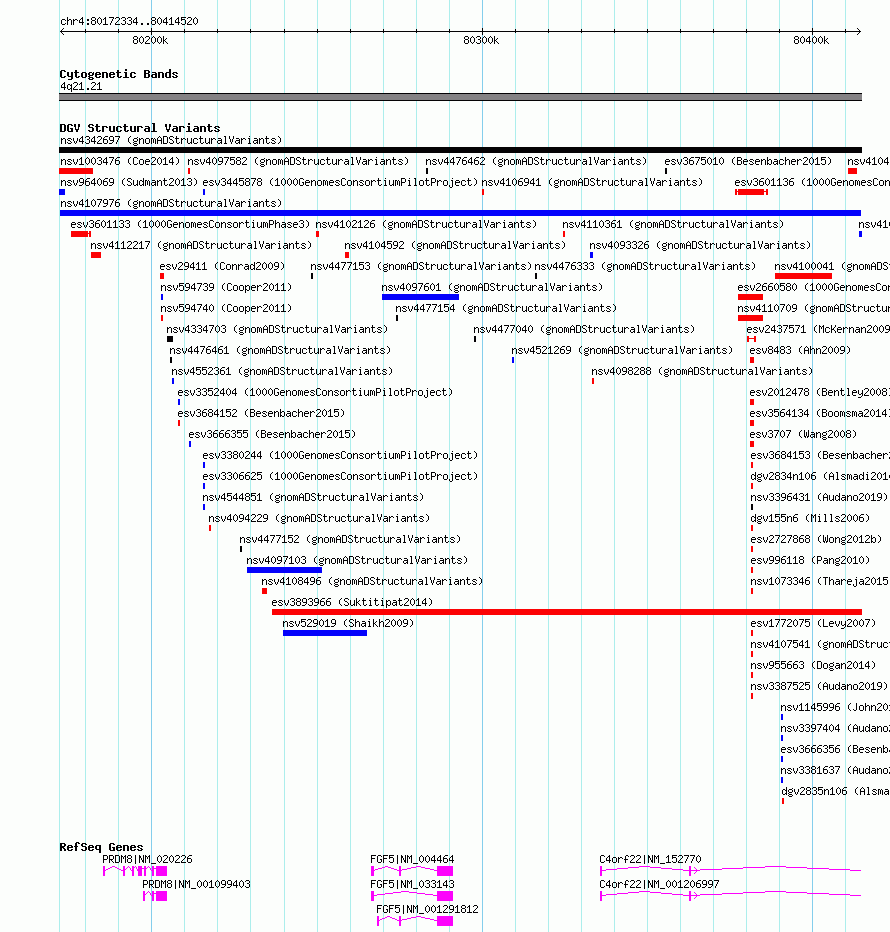The image size is (890, 932).
Task: Click the FGF5|NM_004464 gene label
Action: (x=412, y=859)
